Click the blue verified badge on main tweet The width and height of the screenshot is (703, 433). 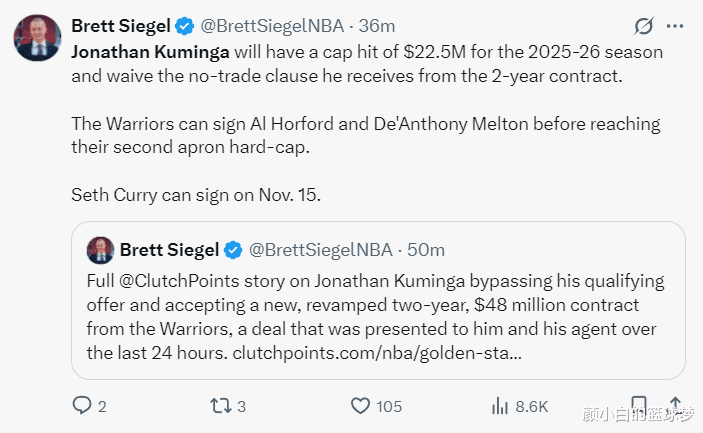click(185, 25)
